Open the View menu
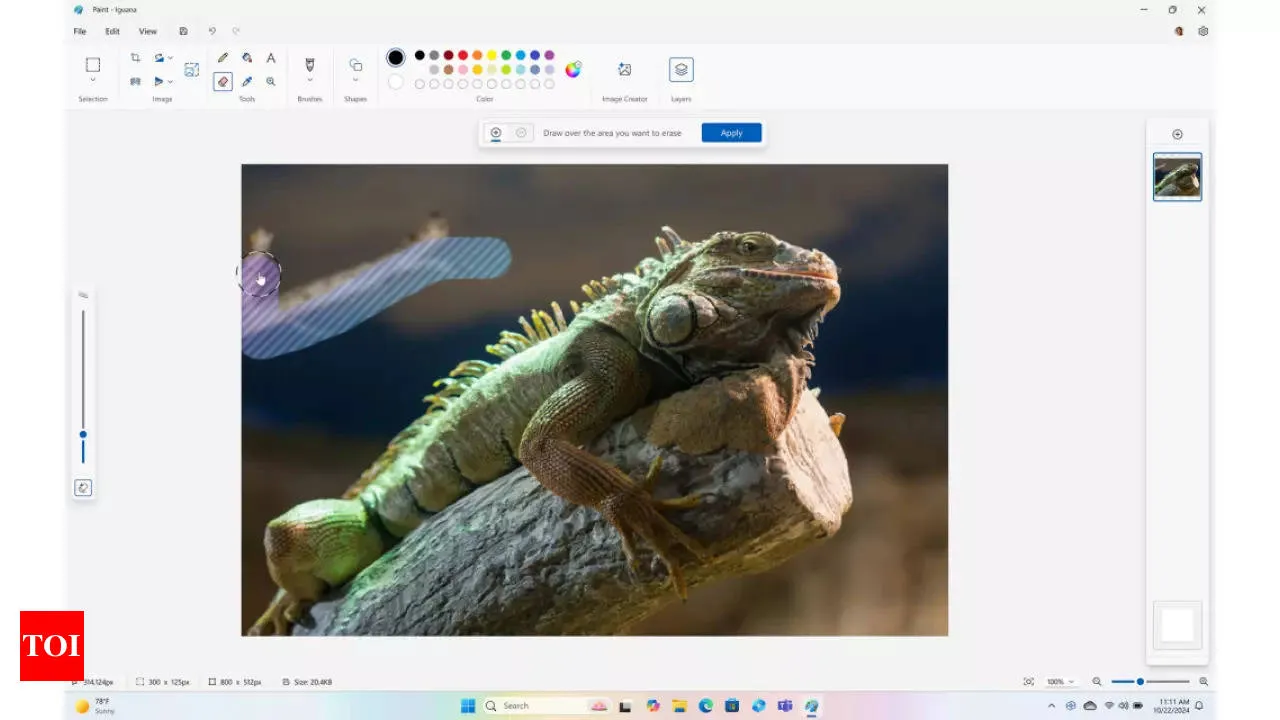The height and width of the screenshot is (720, 1280). (148, 31)
